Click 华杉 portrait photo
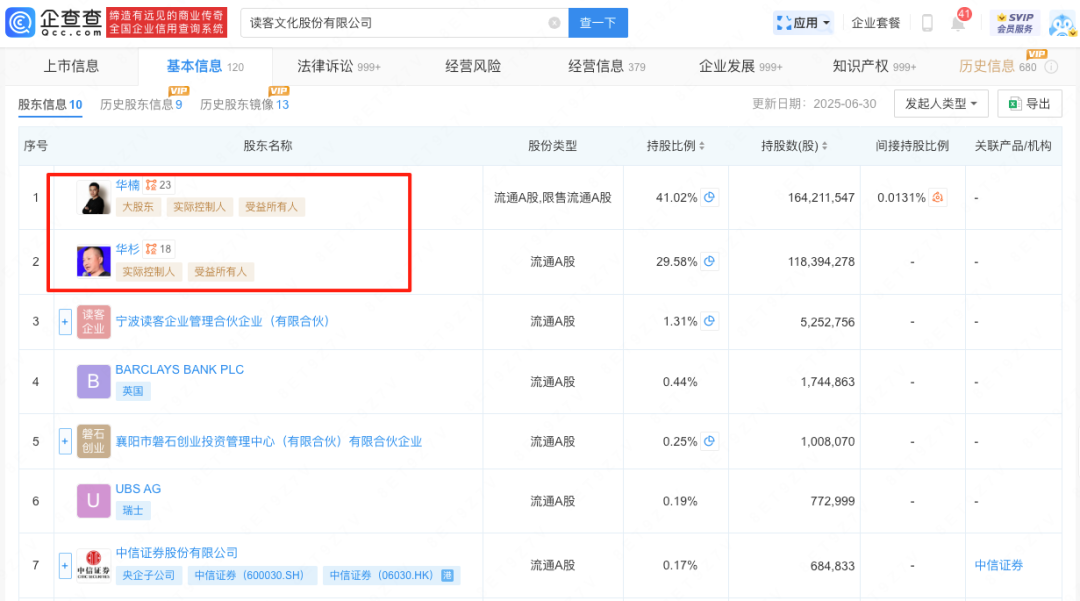Viewport: 1080px width, 601px height. 94,262
